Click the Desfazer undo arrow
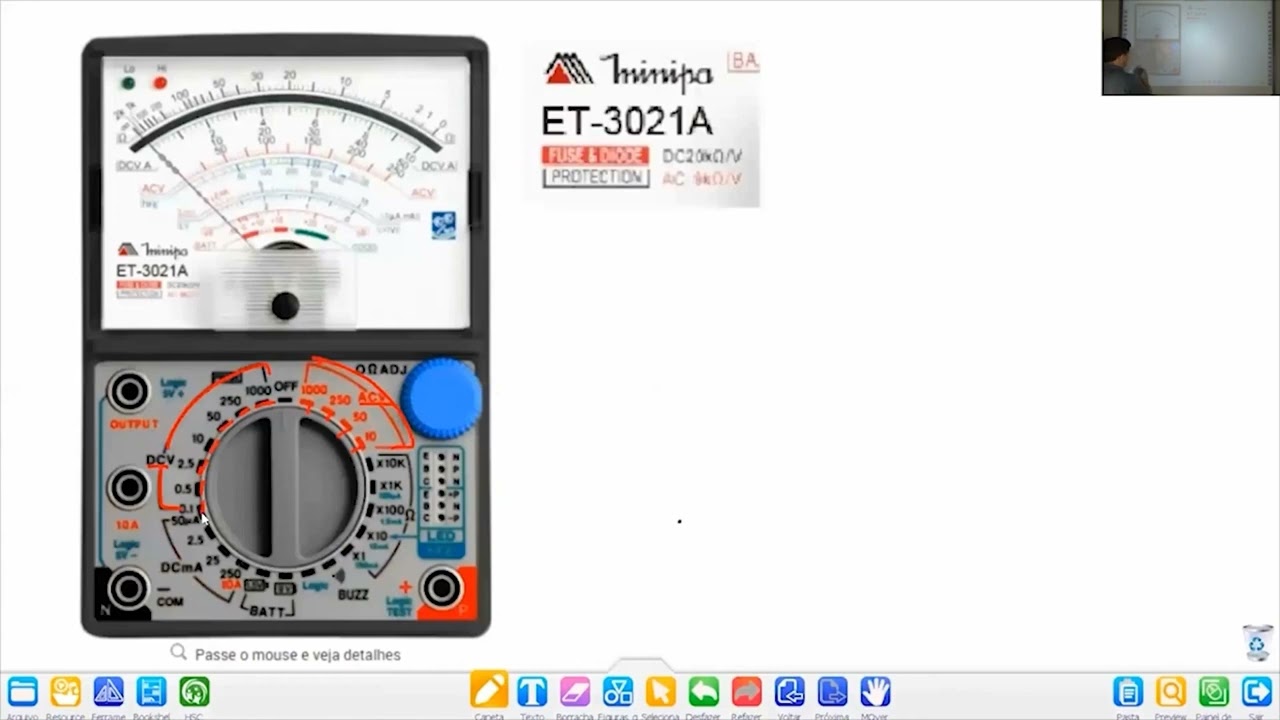Image resolution: width=1280 pixels, height=720 pixels. coord(704,691)
